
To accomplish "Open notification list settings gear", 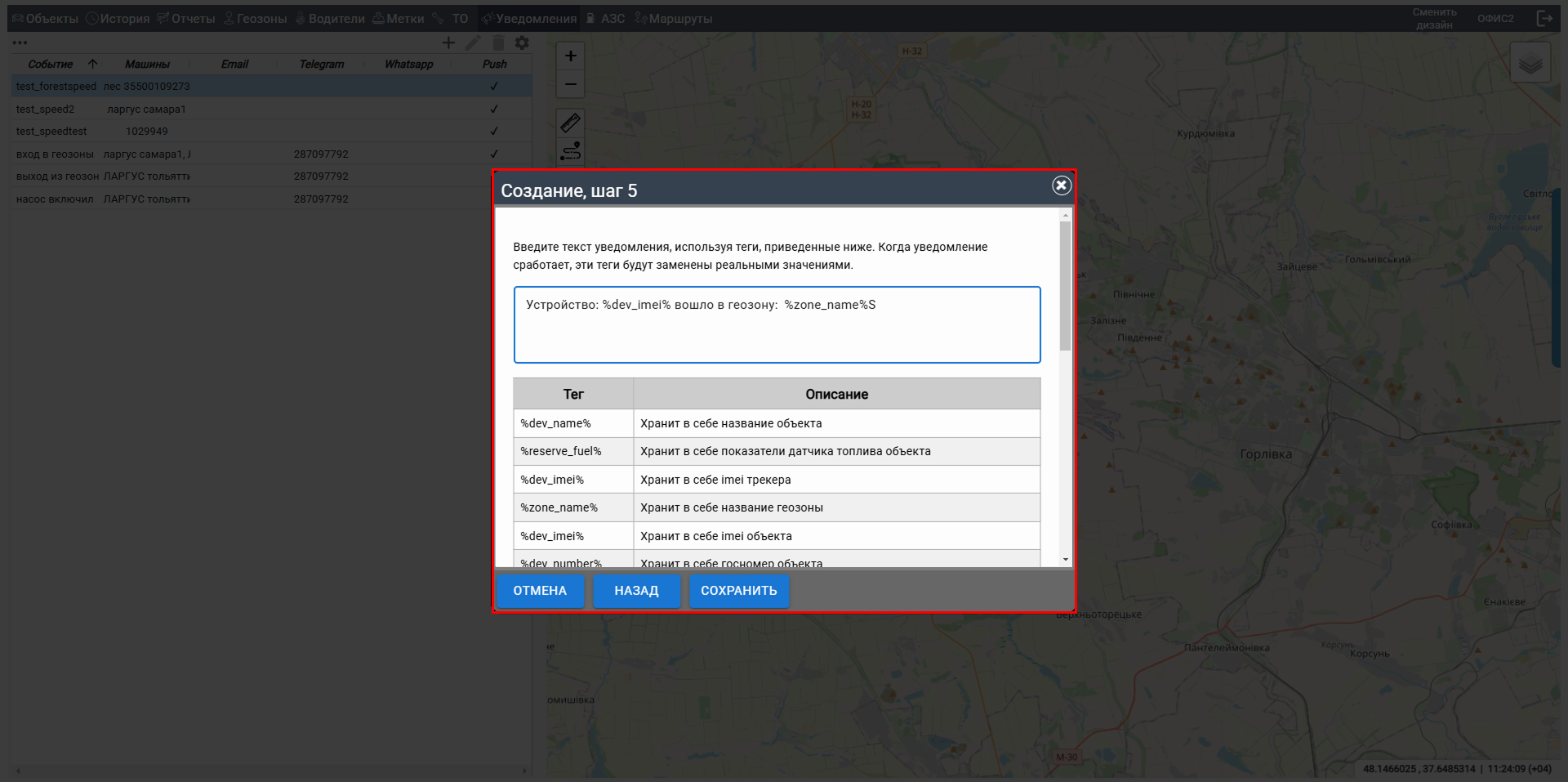I will [x=522, y=42].
